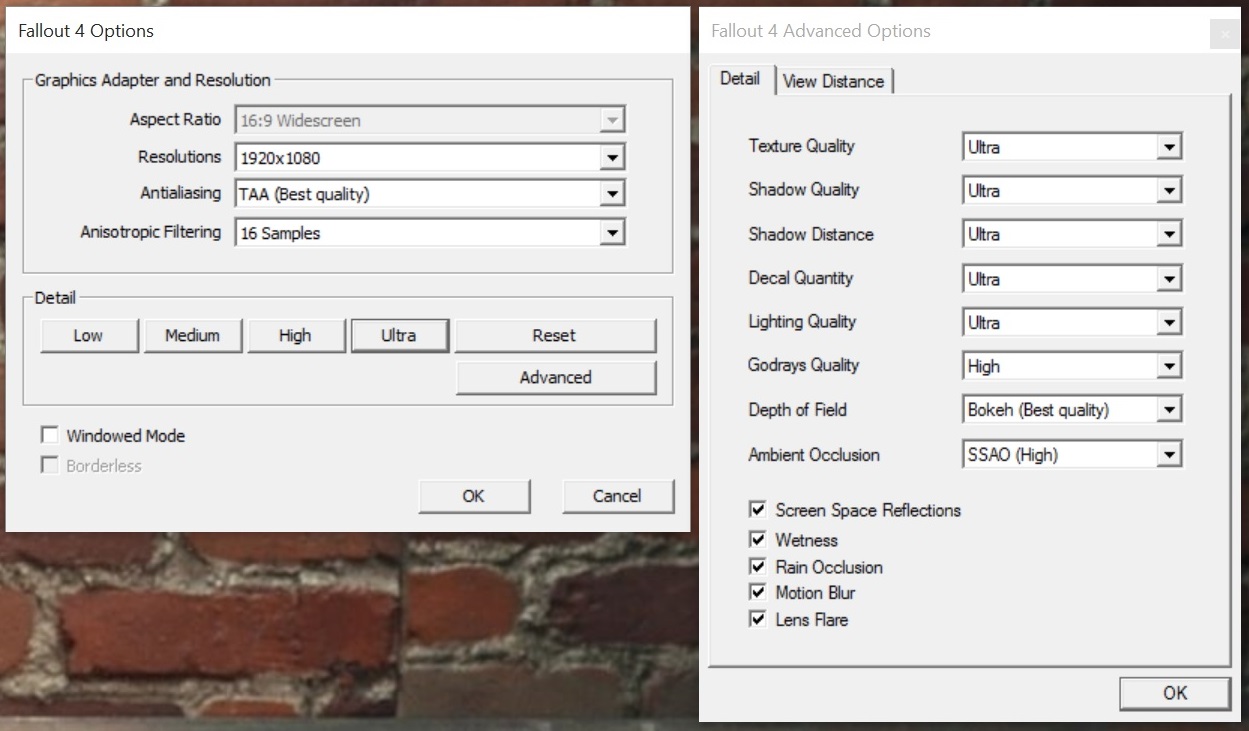Click Cancel in Fallout 4 Options
The image size is (1249, 731).
point(617,496)
